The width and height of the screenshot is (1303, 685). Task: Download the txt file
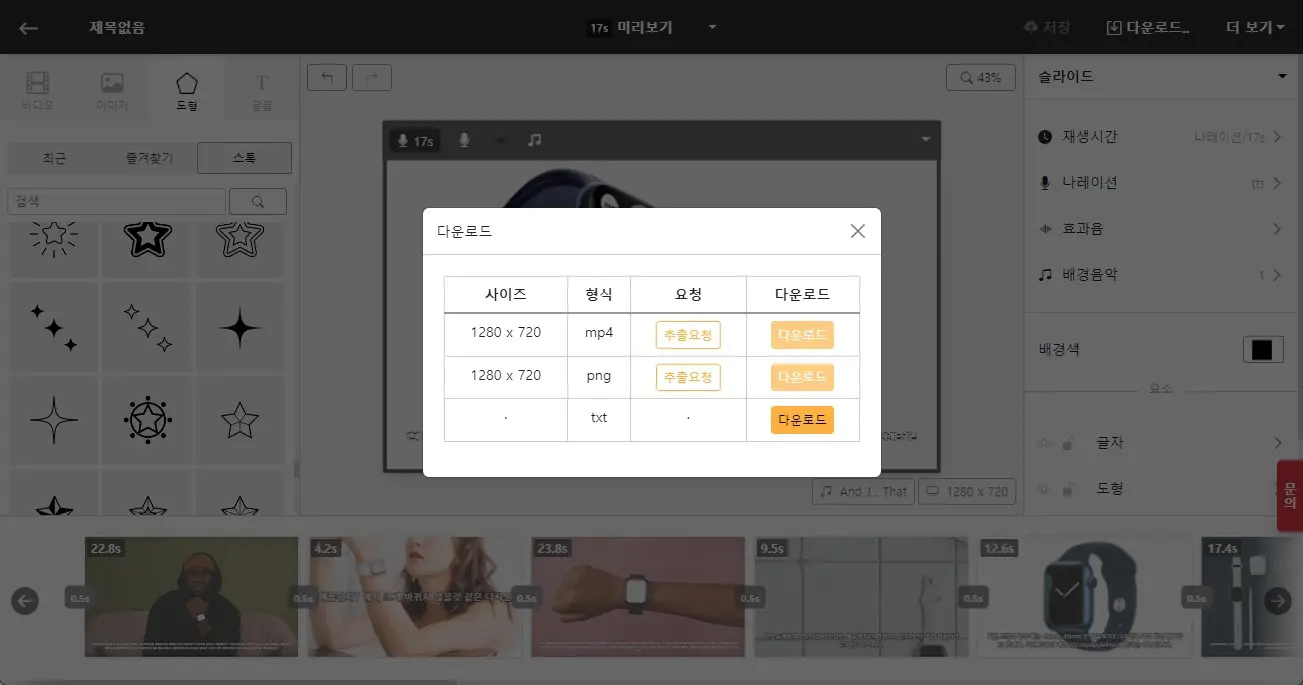802,420
